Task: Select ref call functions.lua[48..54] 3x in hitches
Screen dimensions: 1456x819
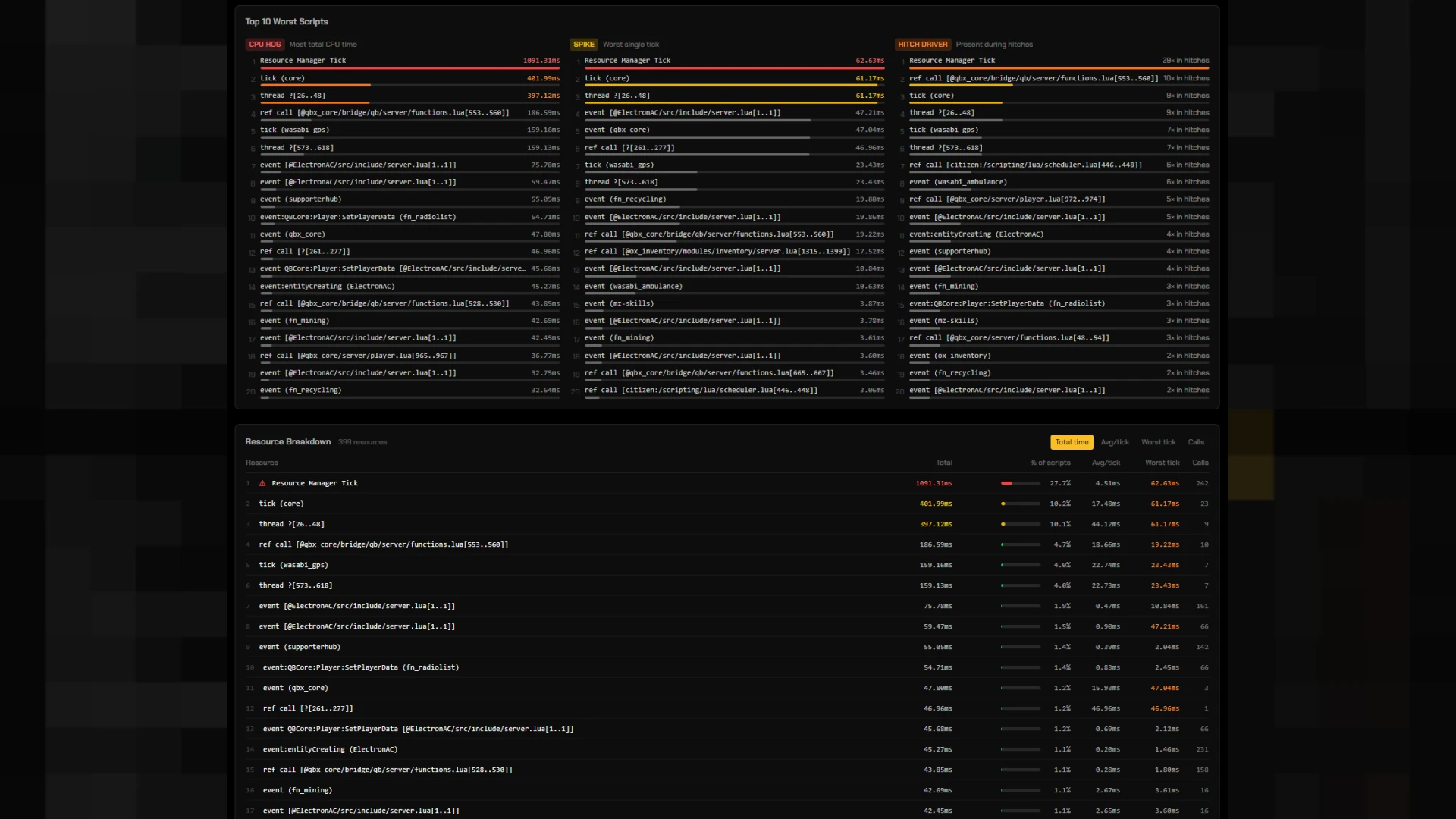Action: (1053, 340)
